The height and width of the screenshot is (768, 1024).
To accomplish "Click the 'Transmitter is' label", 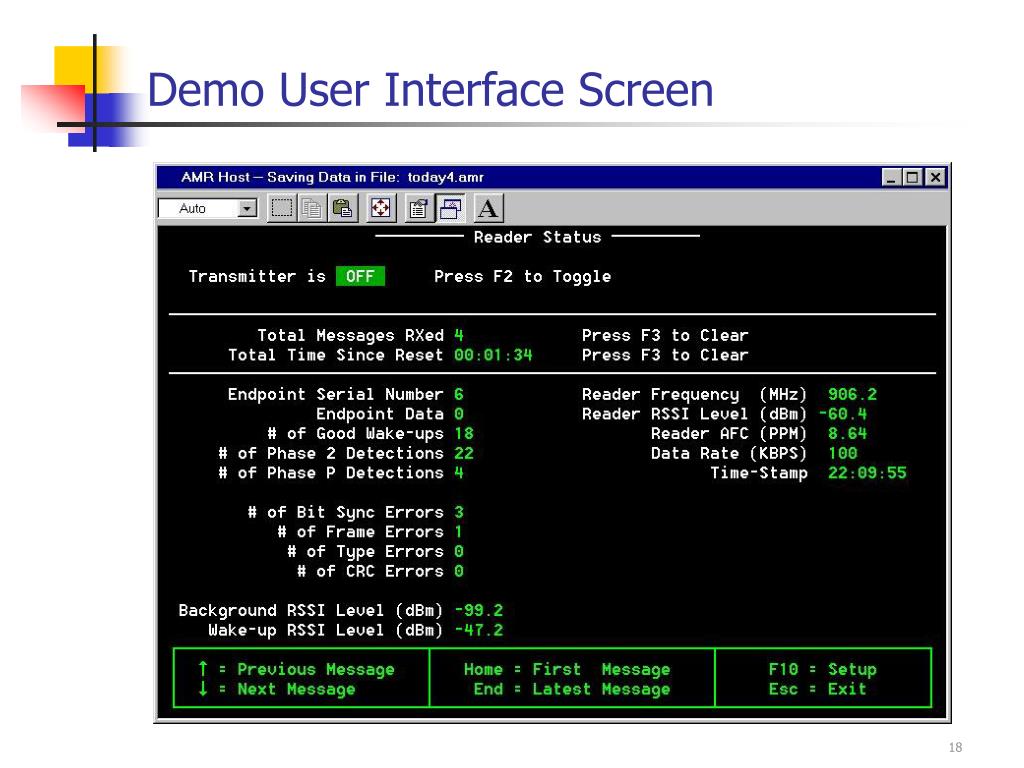I will pos(257,276).
